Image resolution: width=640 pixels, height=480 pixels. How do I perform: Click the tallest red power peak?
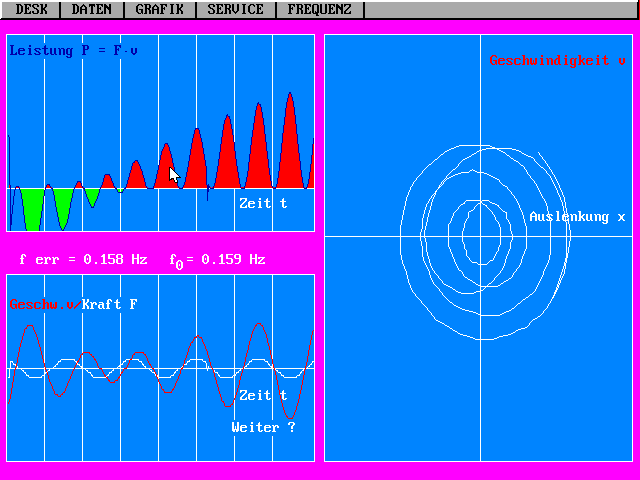(x=291, y=150)
